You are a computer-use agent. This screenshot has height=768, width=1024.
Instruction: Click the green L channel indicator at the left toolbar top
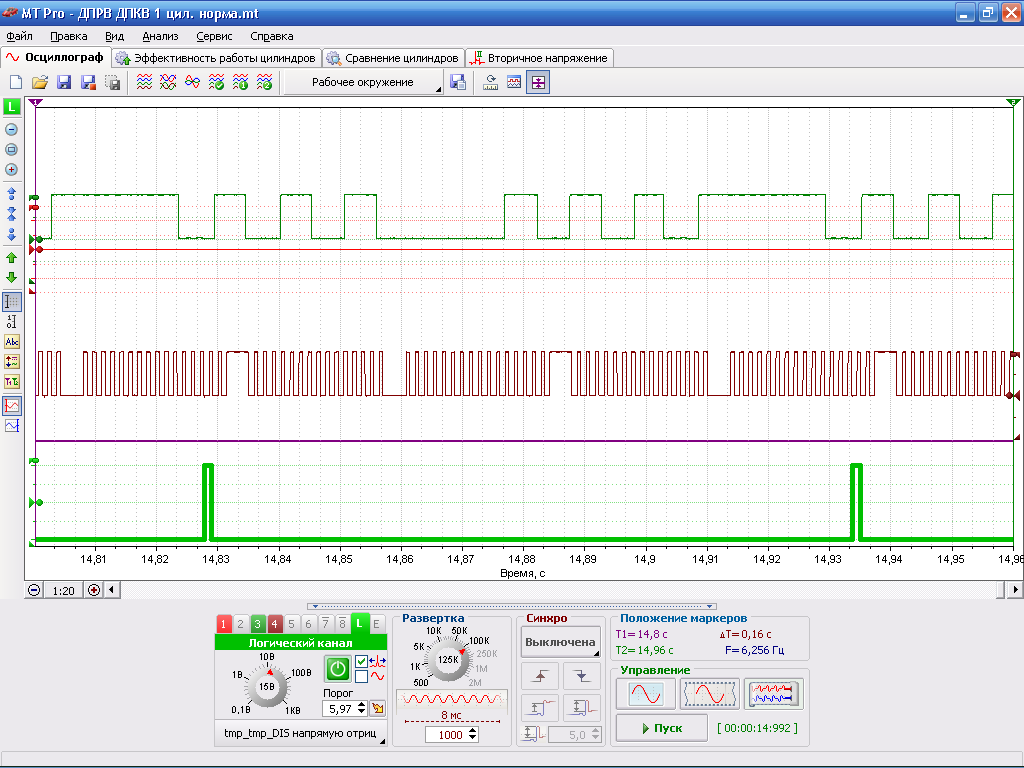click(12, 107)
